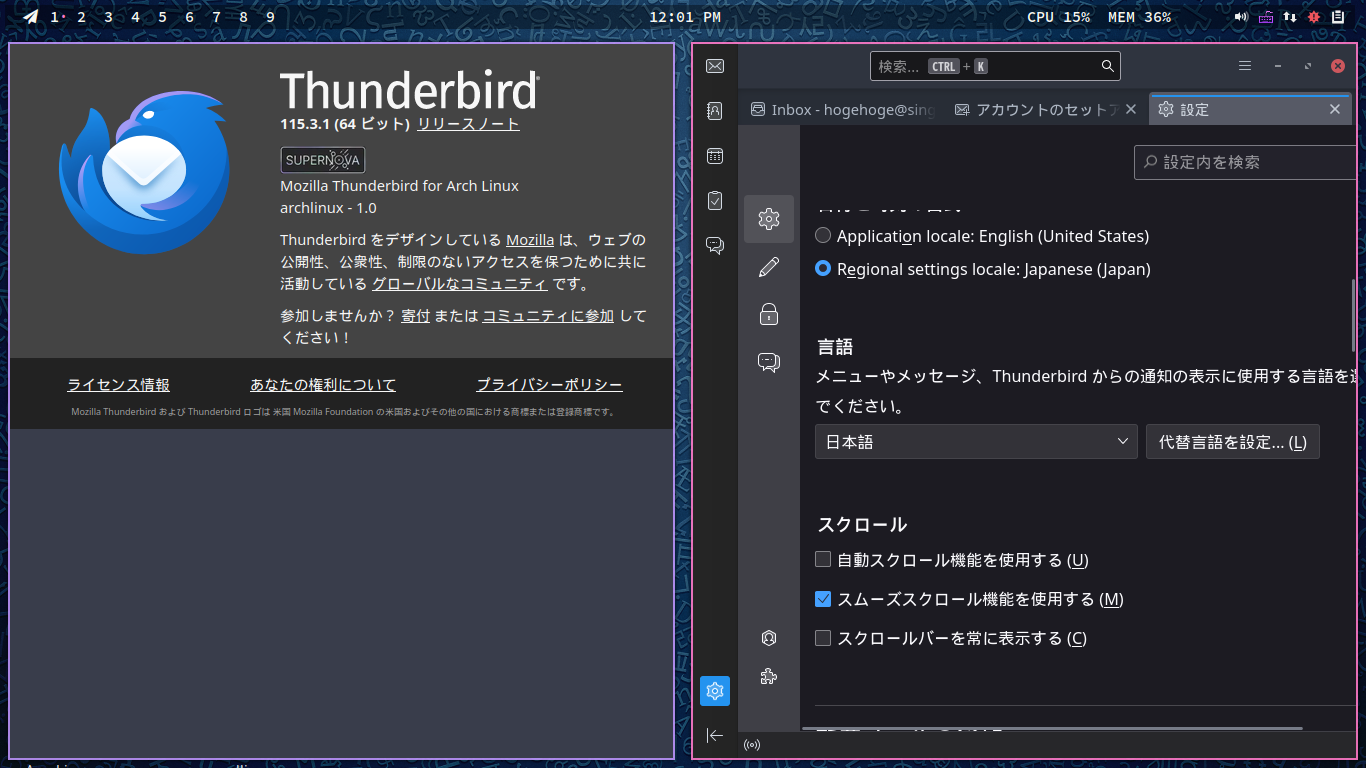The height and width of the screenshot is (768, 1366).
Task: Click the paper plane launcher icon
Action: 31,17
